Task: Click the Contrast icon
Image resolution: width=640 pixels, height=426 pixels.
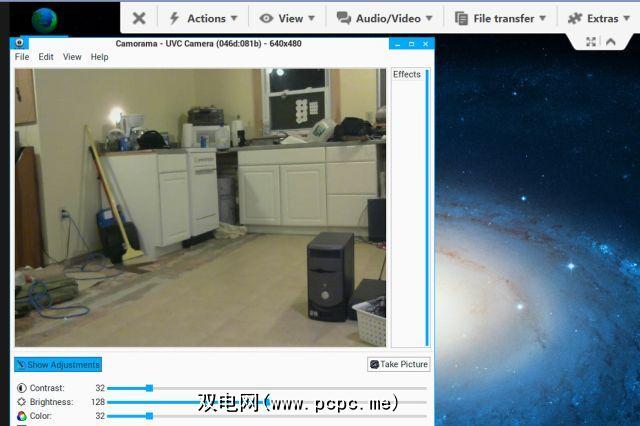Action: coord(21,388)
